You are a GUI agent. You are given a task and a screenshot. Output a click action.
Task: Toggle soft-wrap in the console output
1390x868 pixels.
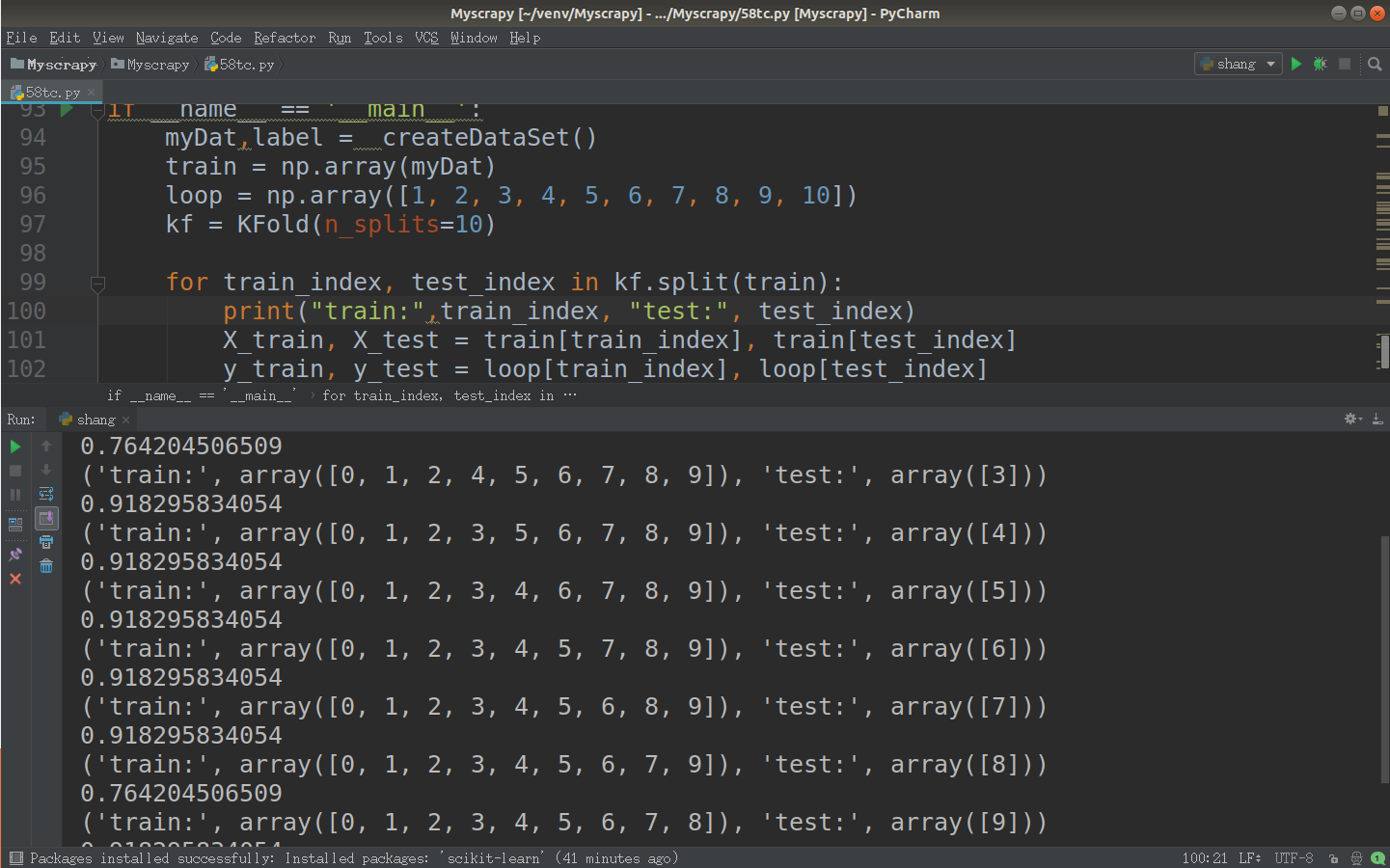point(46,494)
